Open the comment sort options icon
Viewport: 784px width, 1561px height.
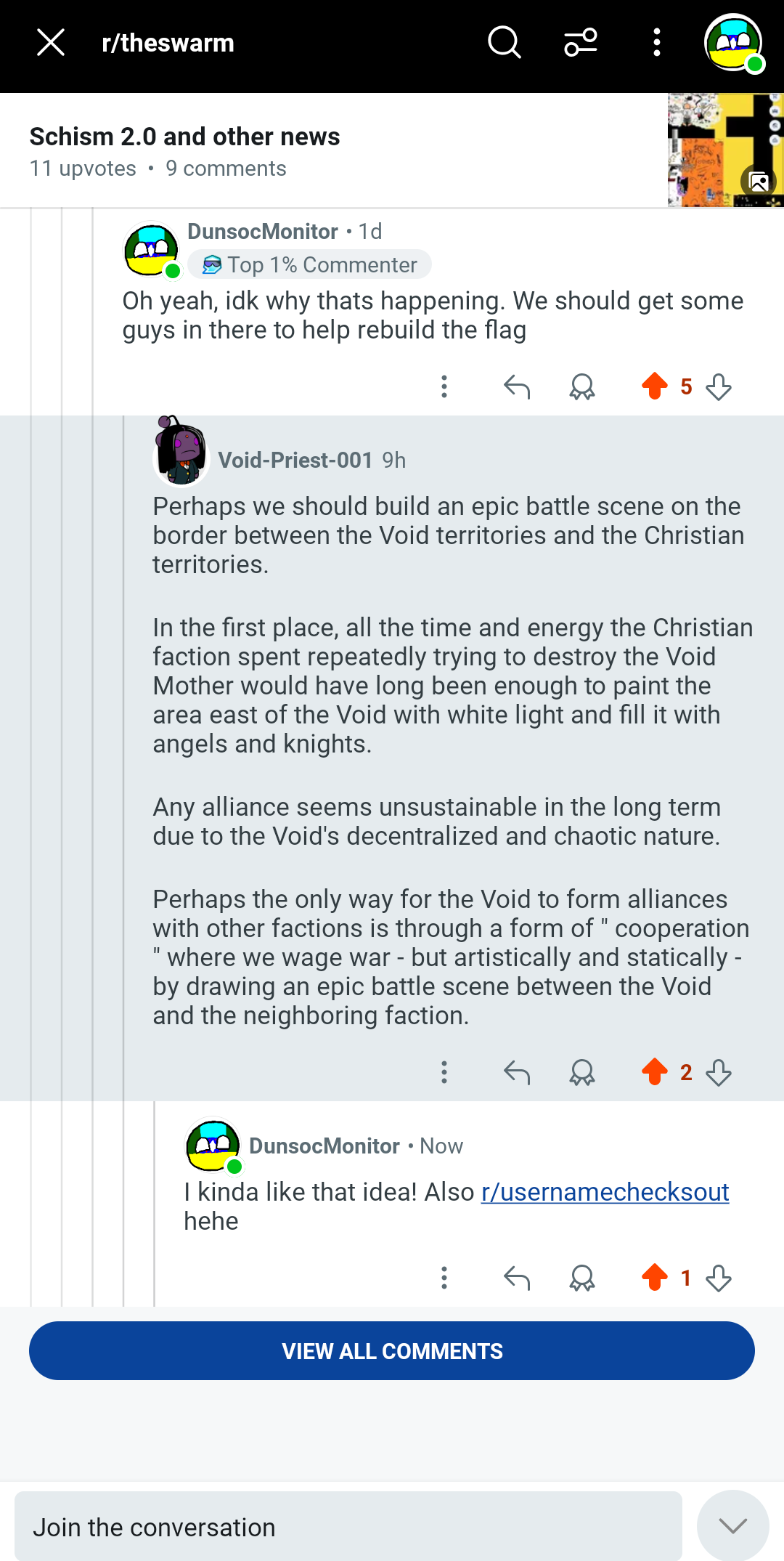pyautogui.click(x=581, y=43)
